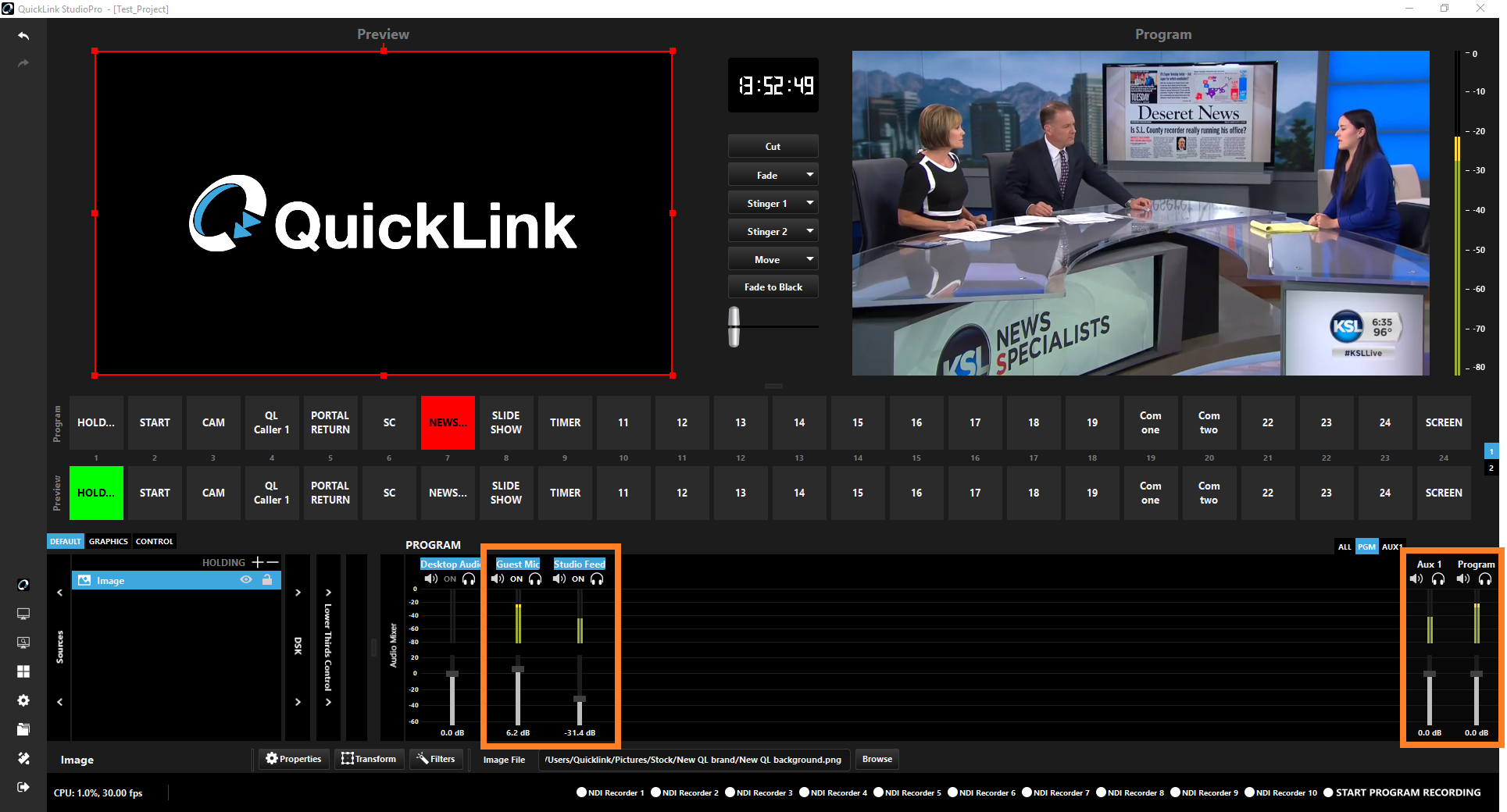Open the Move transition dropdown arrow
Screen dimensions: 1507x812
(x=810, y=259)
